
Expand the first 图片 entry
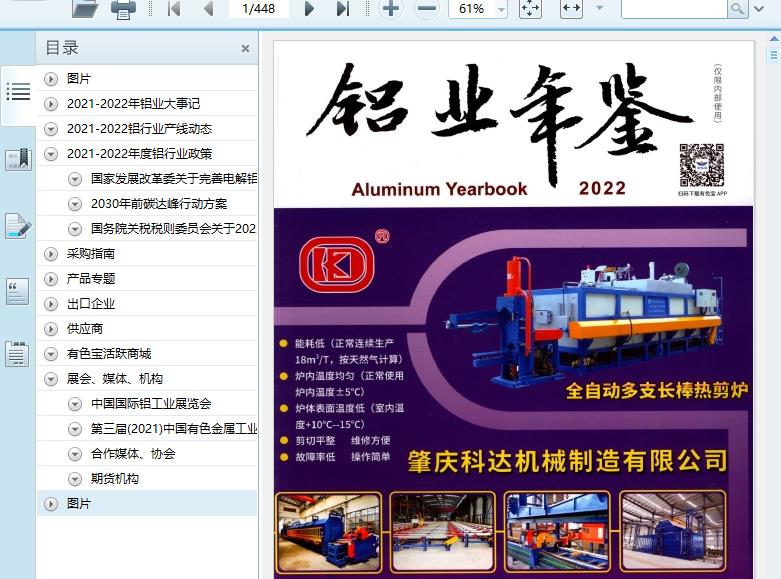point(51,79)
